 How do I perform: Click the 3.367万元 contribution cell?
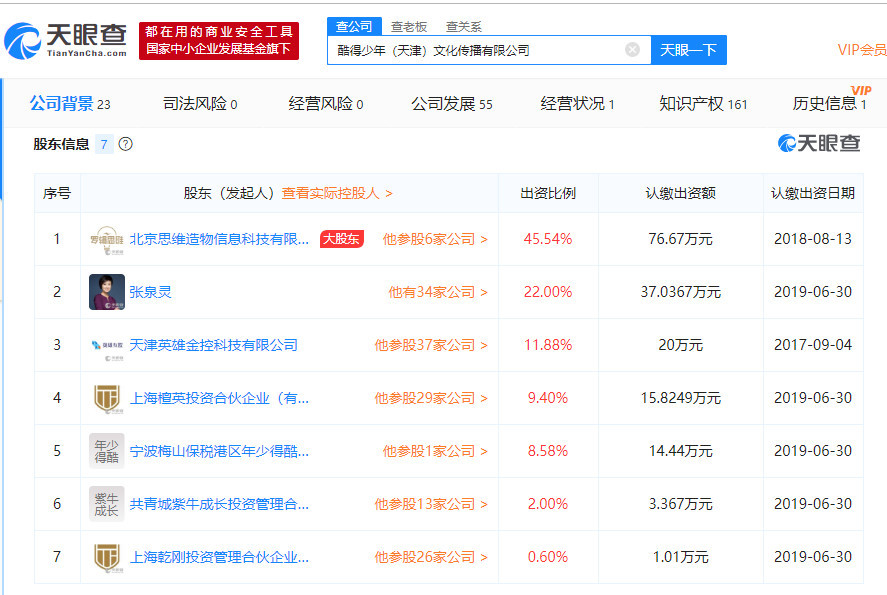tap(681, 504)
